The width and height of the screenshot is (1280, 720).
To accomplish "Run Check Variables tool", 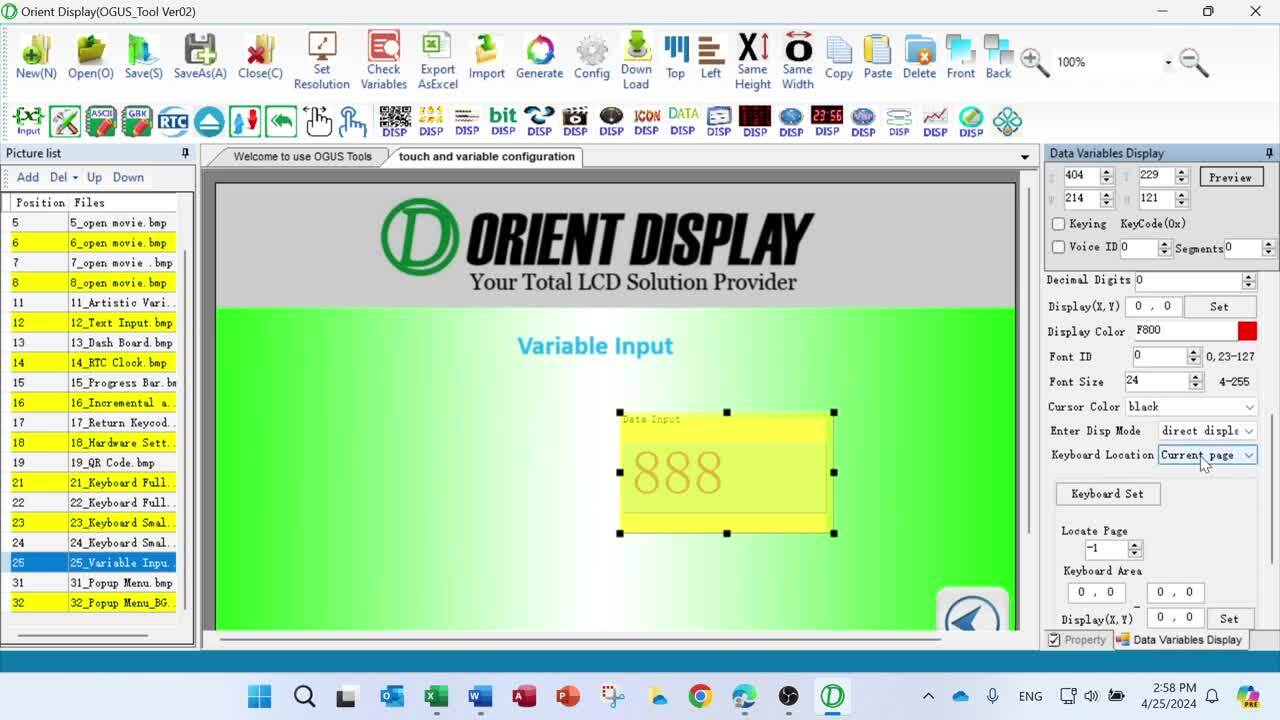I will click(x=384, y=60).
